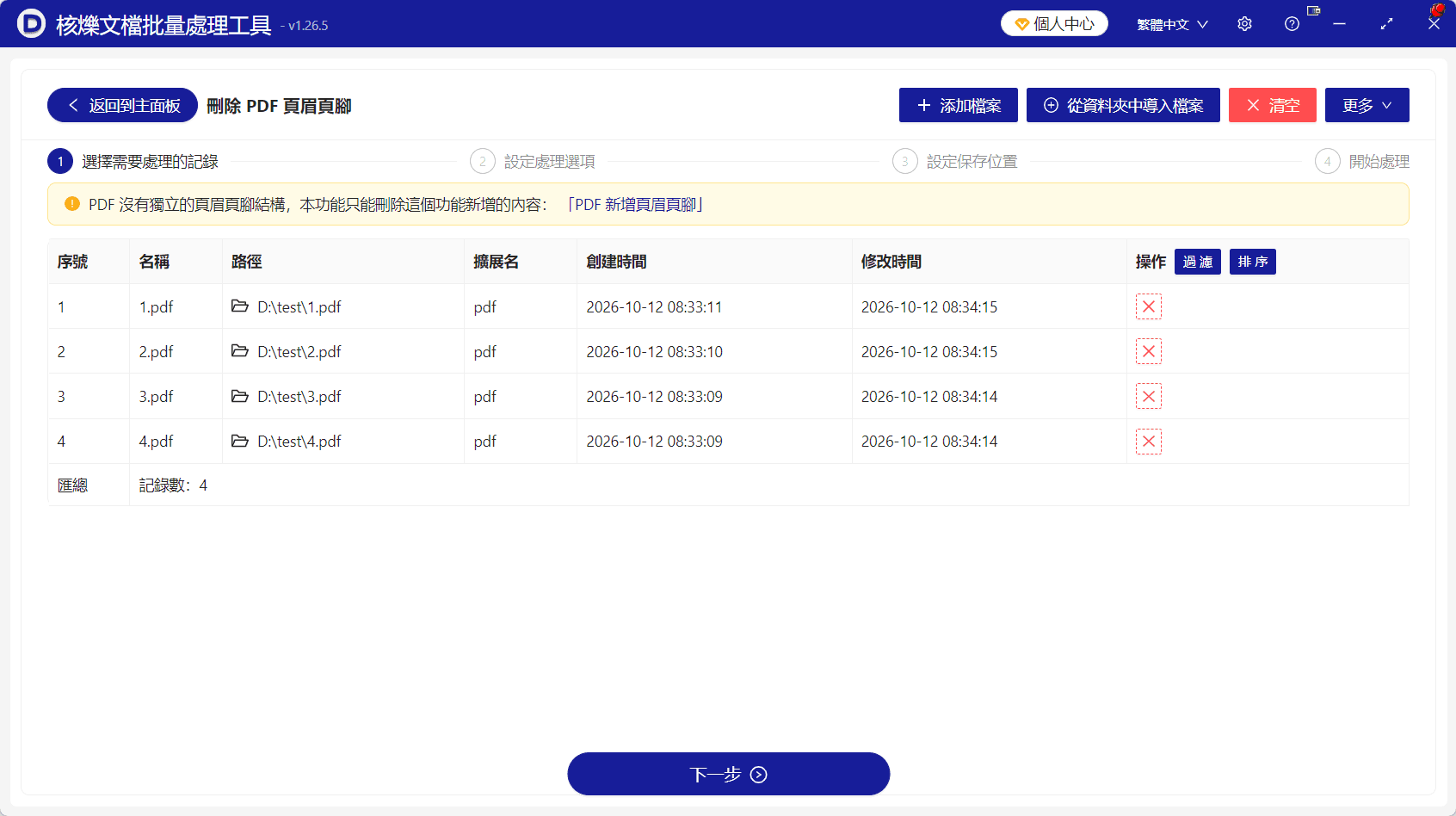
Task: Click the 過濾 filter button
Action: point(1198,262)
